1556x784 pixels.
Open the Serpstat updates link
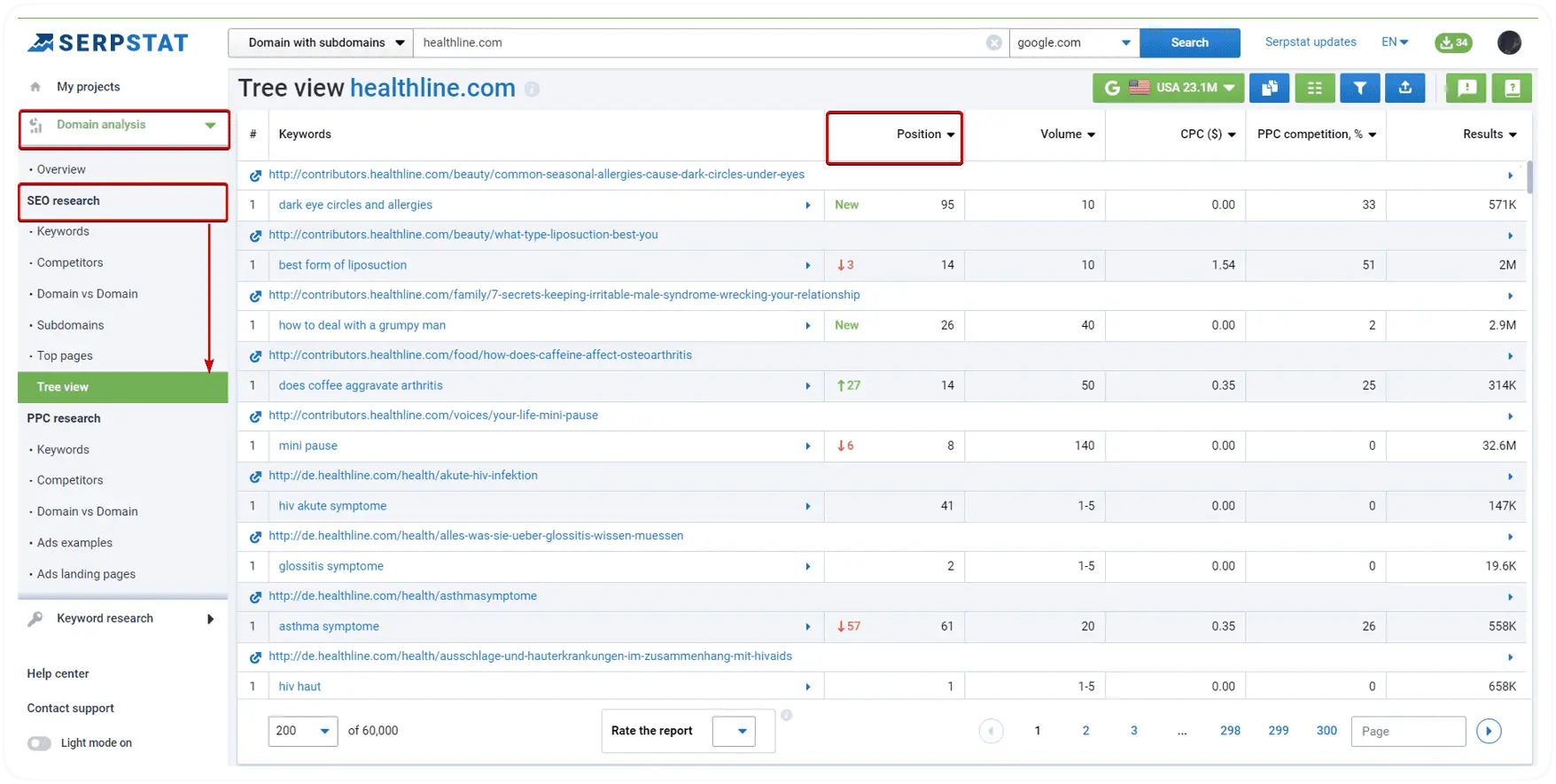coord(1310,43)
